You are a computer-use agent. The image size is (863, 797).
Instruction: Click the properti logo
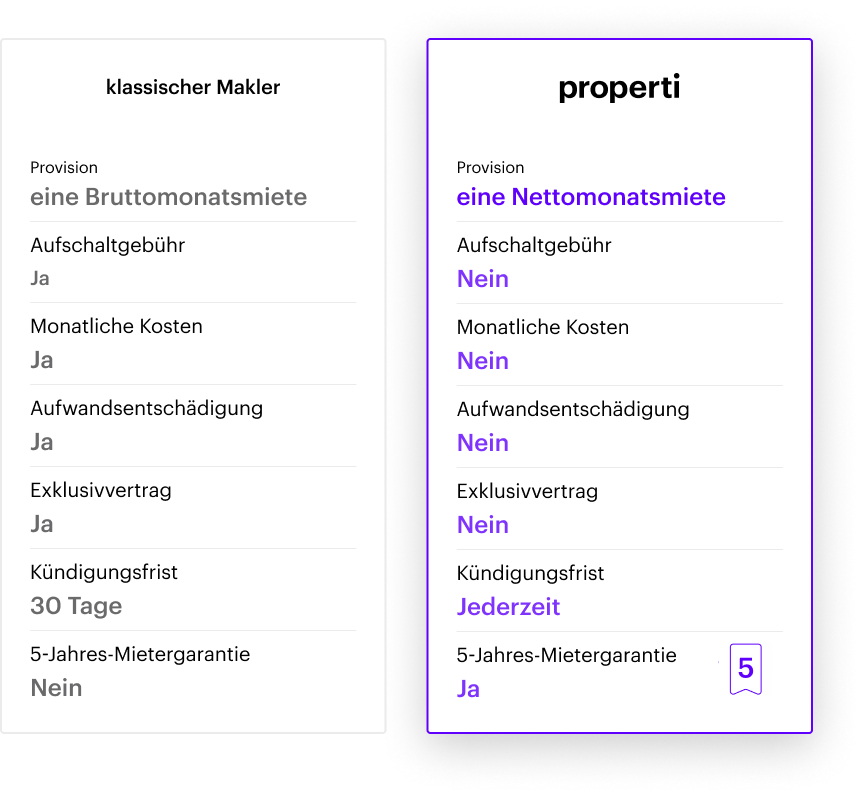coord(619,88)
